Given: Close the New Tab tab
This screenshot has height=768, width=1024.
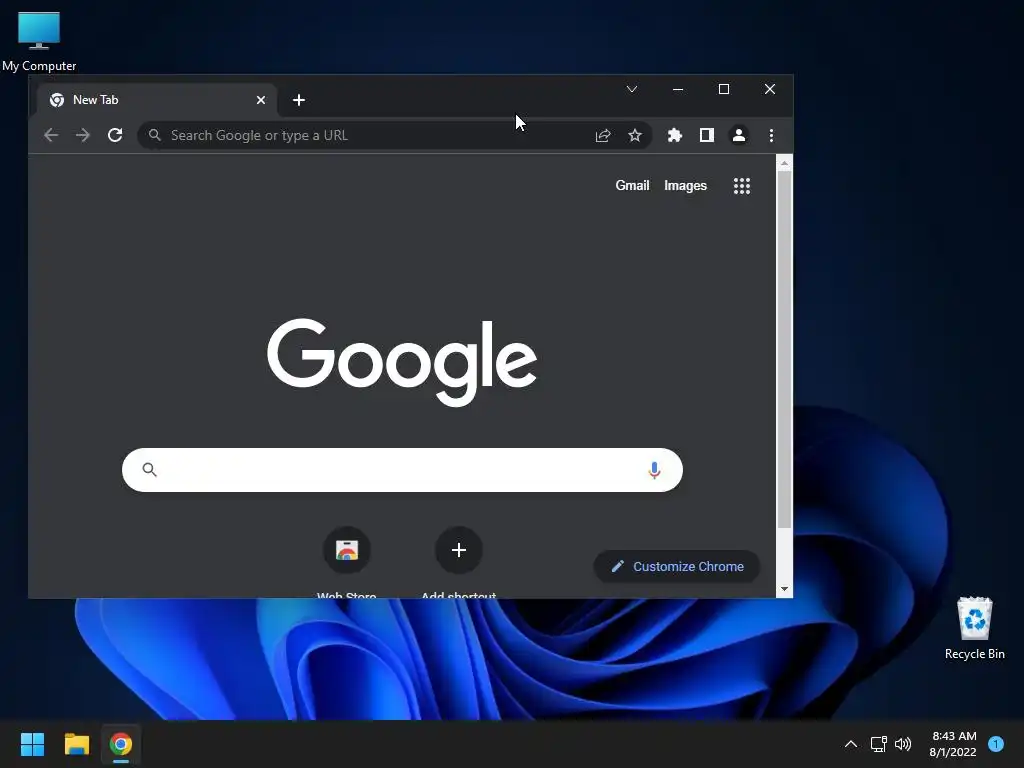Looking at the screenshot, I should [261, 100].
